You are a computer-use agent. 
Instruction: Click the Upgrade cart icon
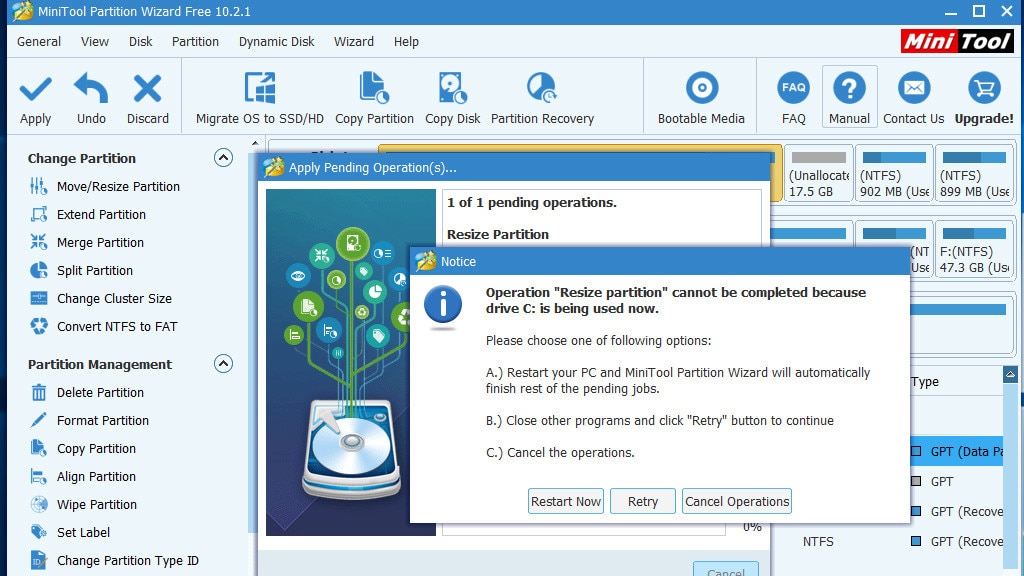point(984,88)
